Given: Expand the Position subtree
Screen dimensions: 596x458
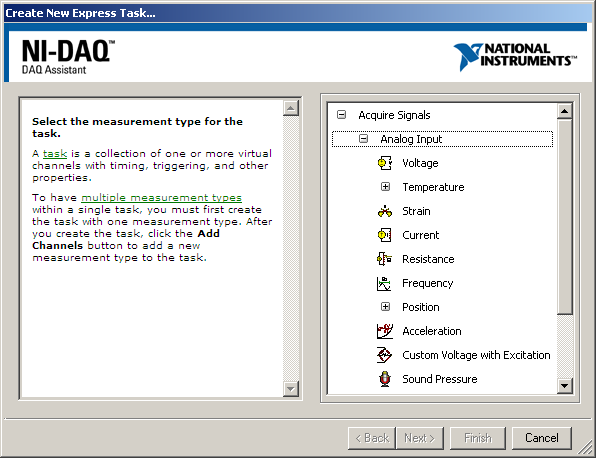Looking at the screenshot, I should pyautogui.click(x=385, y=307).
